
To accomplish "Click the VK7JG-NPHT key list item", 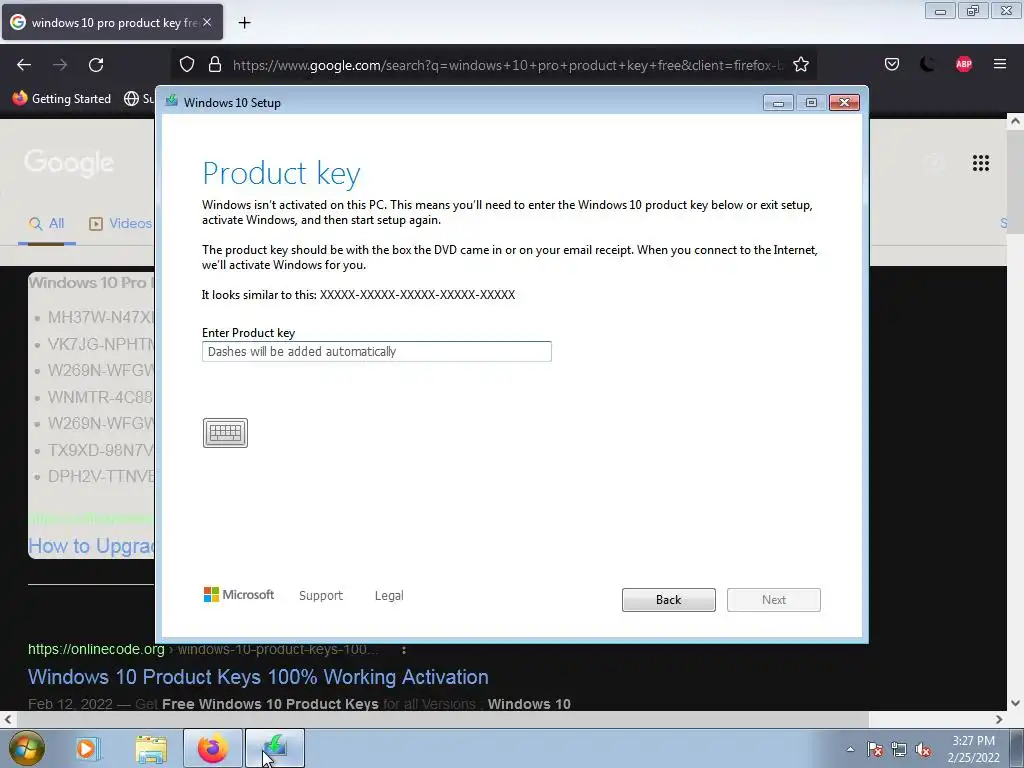I will (101, 344).
